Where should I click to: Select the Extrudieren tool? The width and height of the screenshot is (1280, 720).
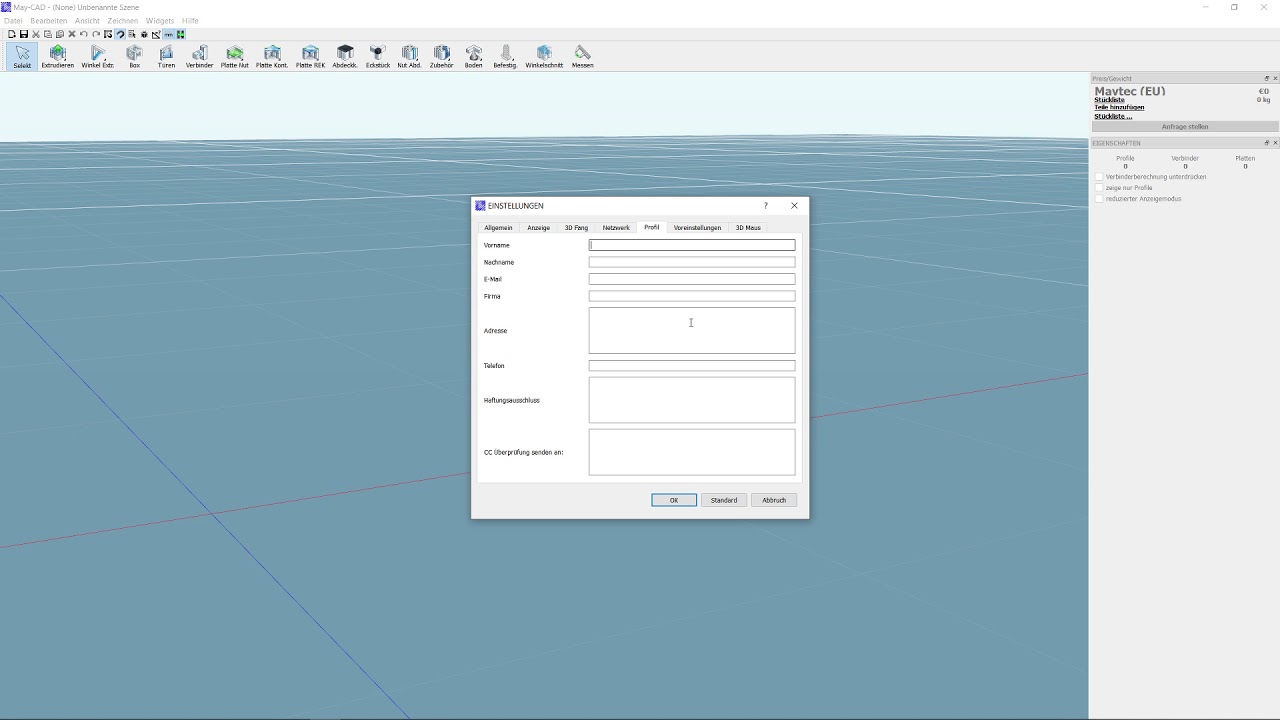pos(57,57)
